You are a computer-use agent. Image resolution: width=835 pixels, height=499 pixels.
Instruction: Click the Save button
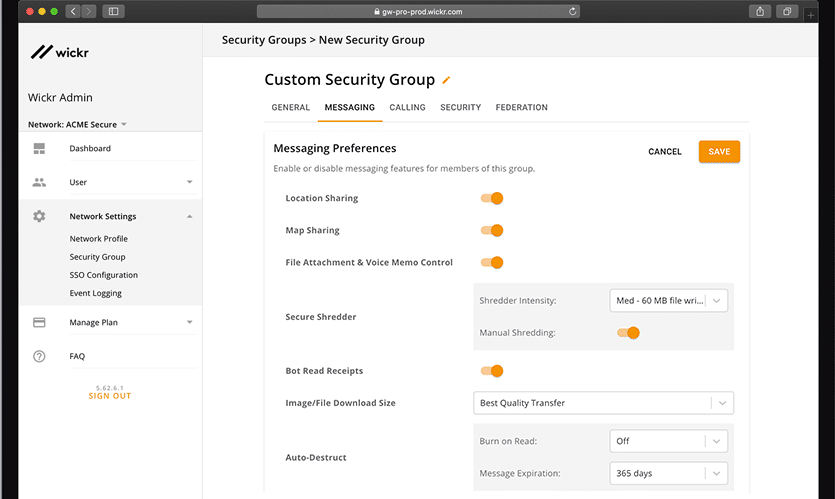click(719, 152)
